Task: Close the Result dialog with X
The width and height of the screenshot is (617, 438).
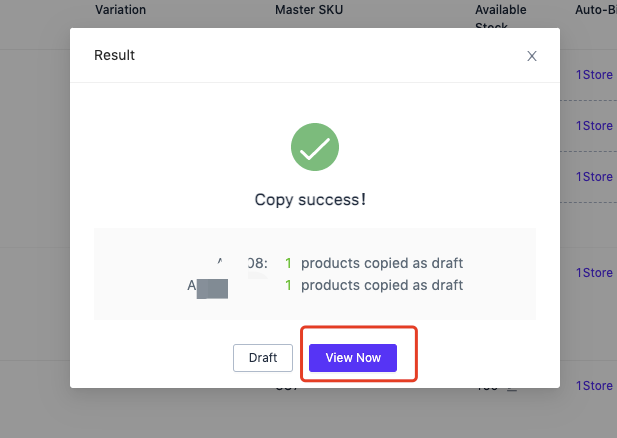Action: click(532, 56)
